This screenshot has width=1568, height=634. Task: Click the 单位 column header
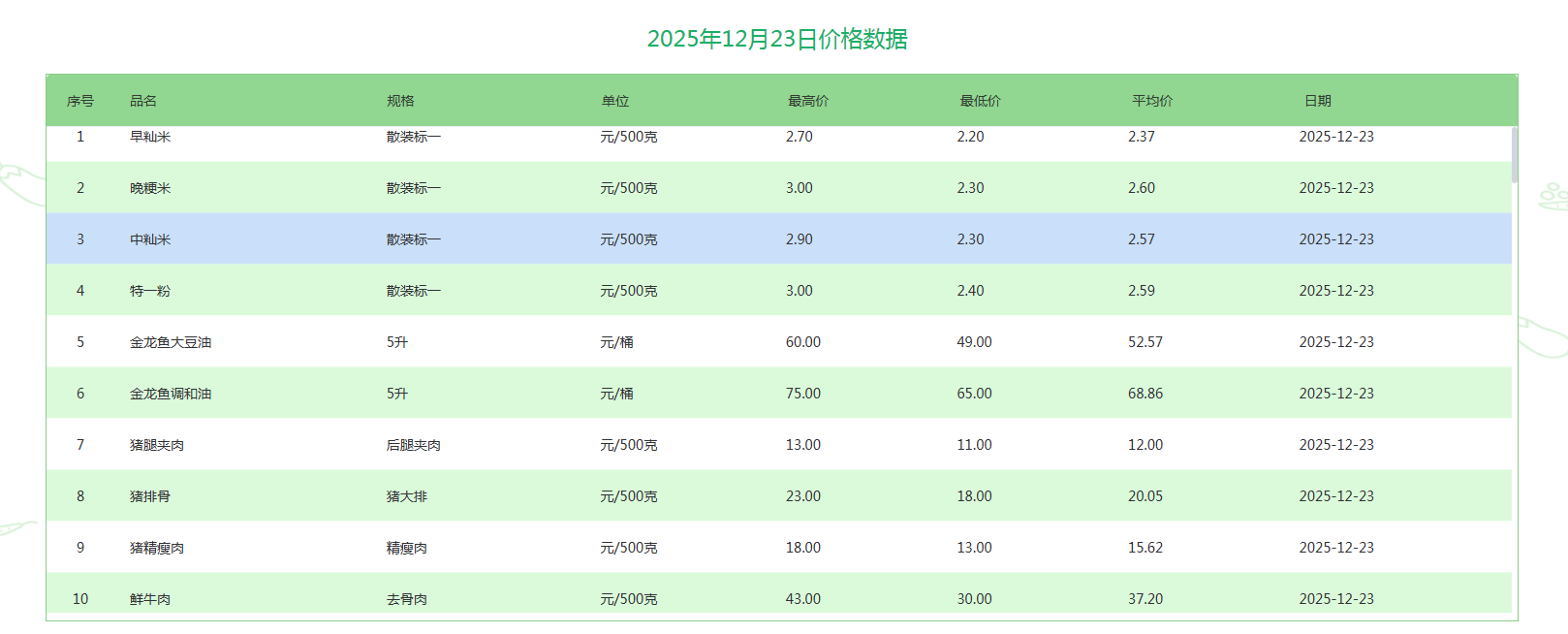[614, 101]
